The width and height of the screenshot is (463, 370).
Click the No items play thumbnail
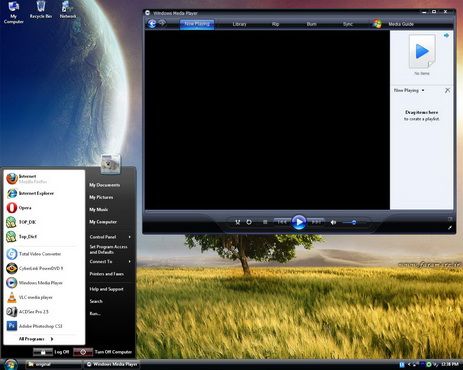pos(422,52)
